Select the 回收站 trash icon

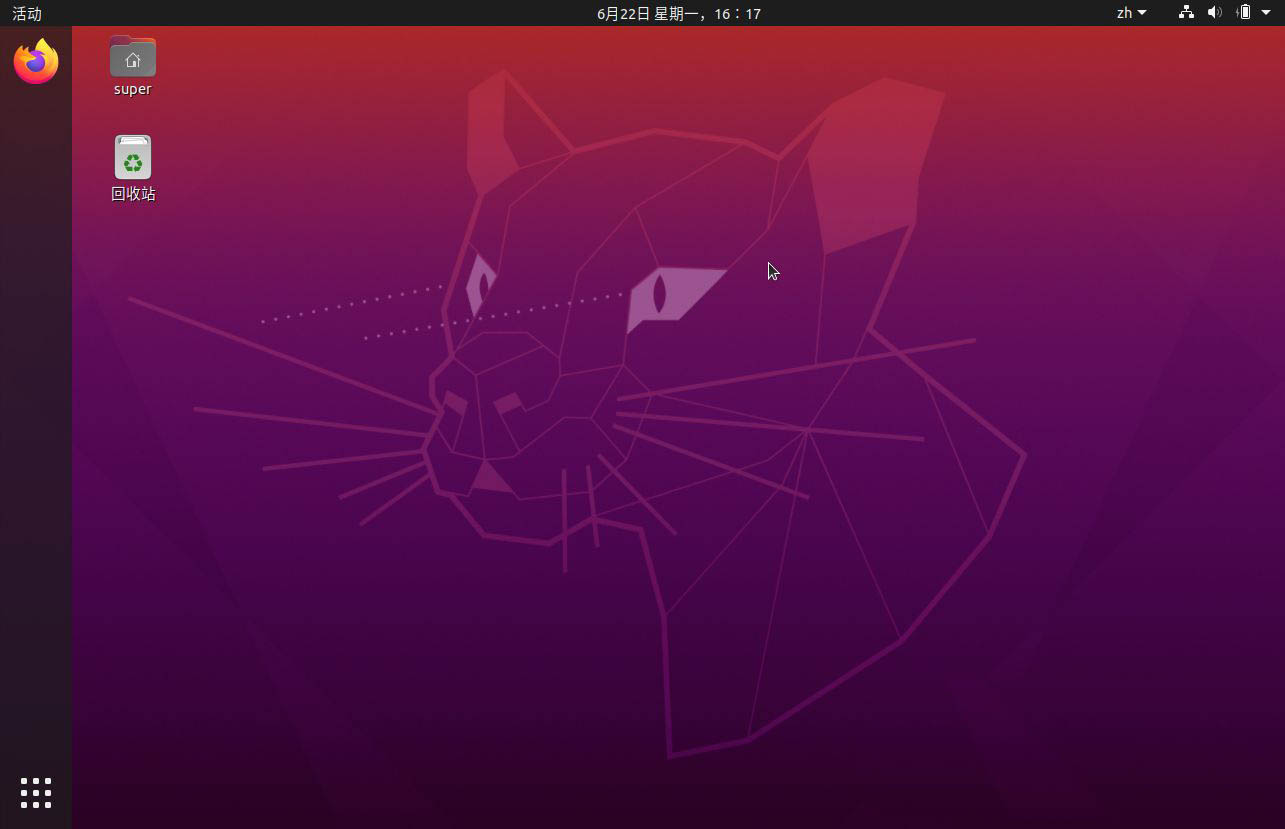coord(133,158)
